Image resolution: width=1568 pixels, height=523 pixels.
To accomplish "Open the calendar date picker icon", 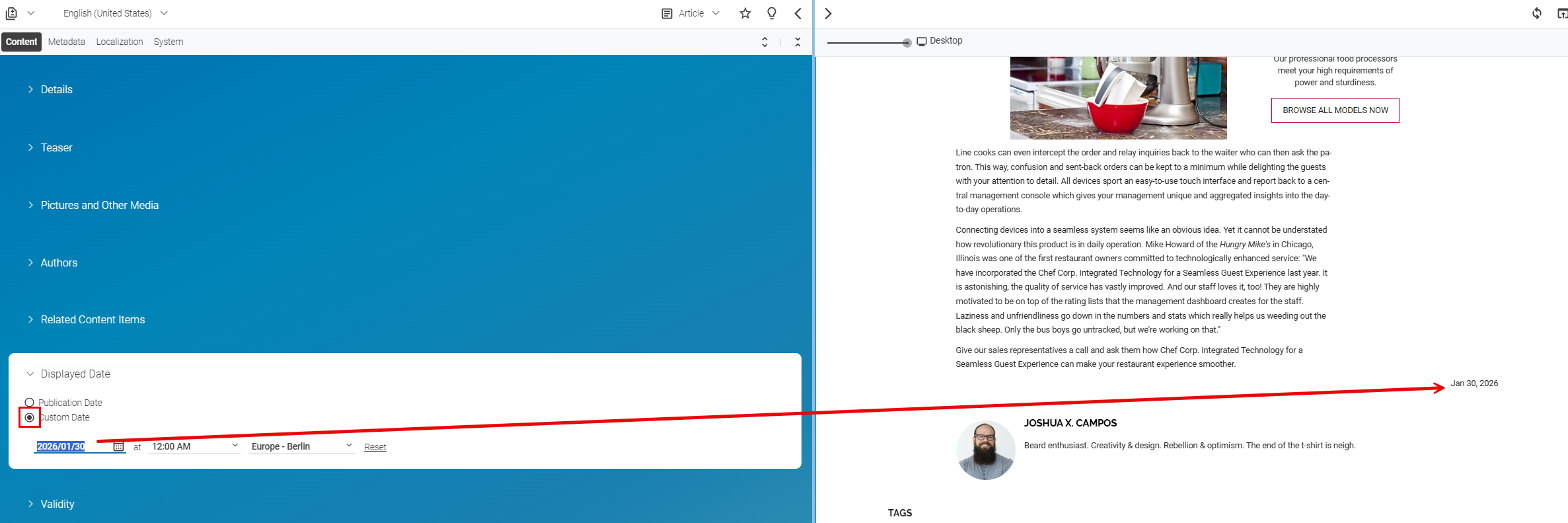I will click(118, 447).
